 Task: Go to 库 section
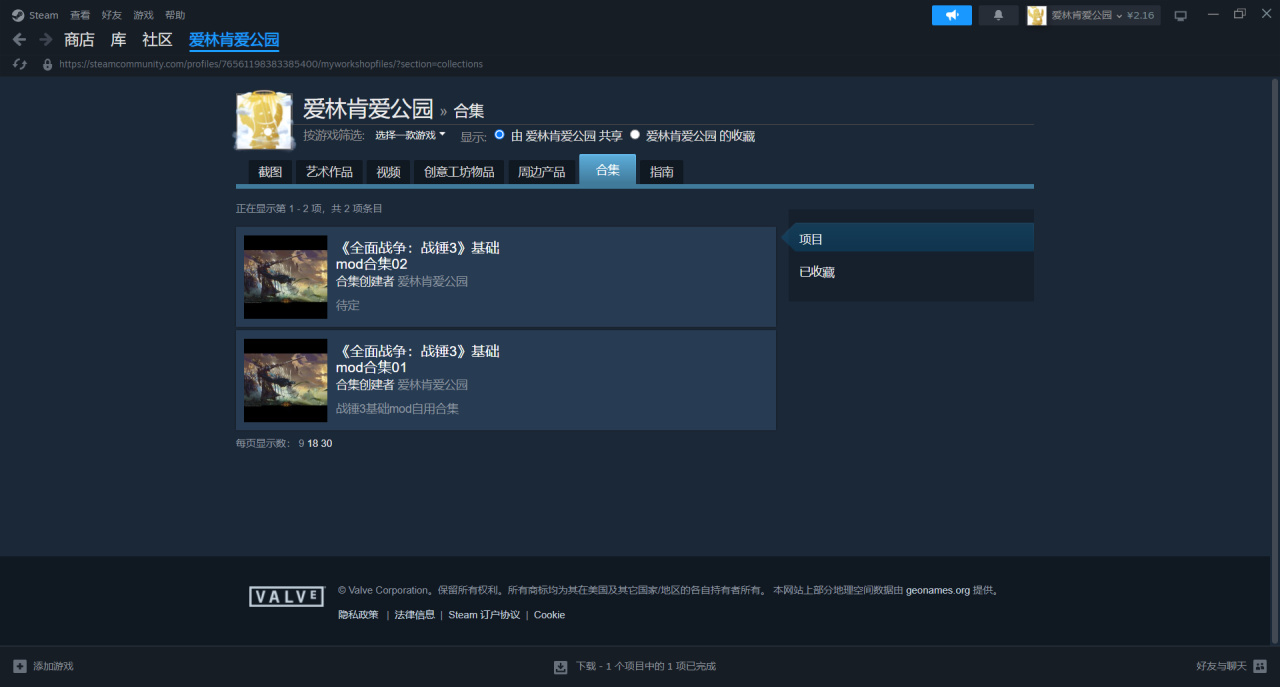[118, 40]
